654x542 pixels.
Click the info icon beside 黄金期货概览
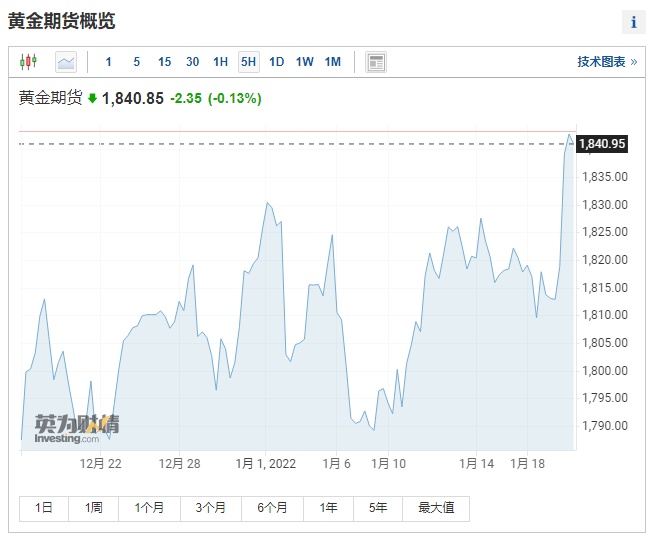(633, 22)
